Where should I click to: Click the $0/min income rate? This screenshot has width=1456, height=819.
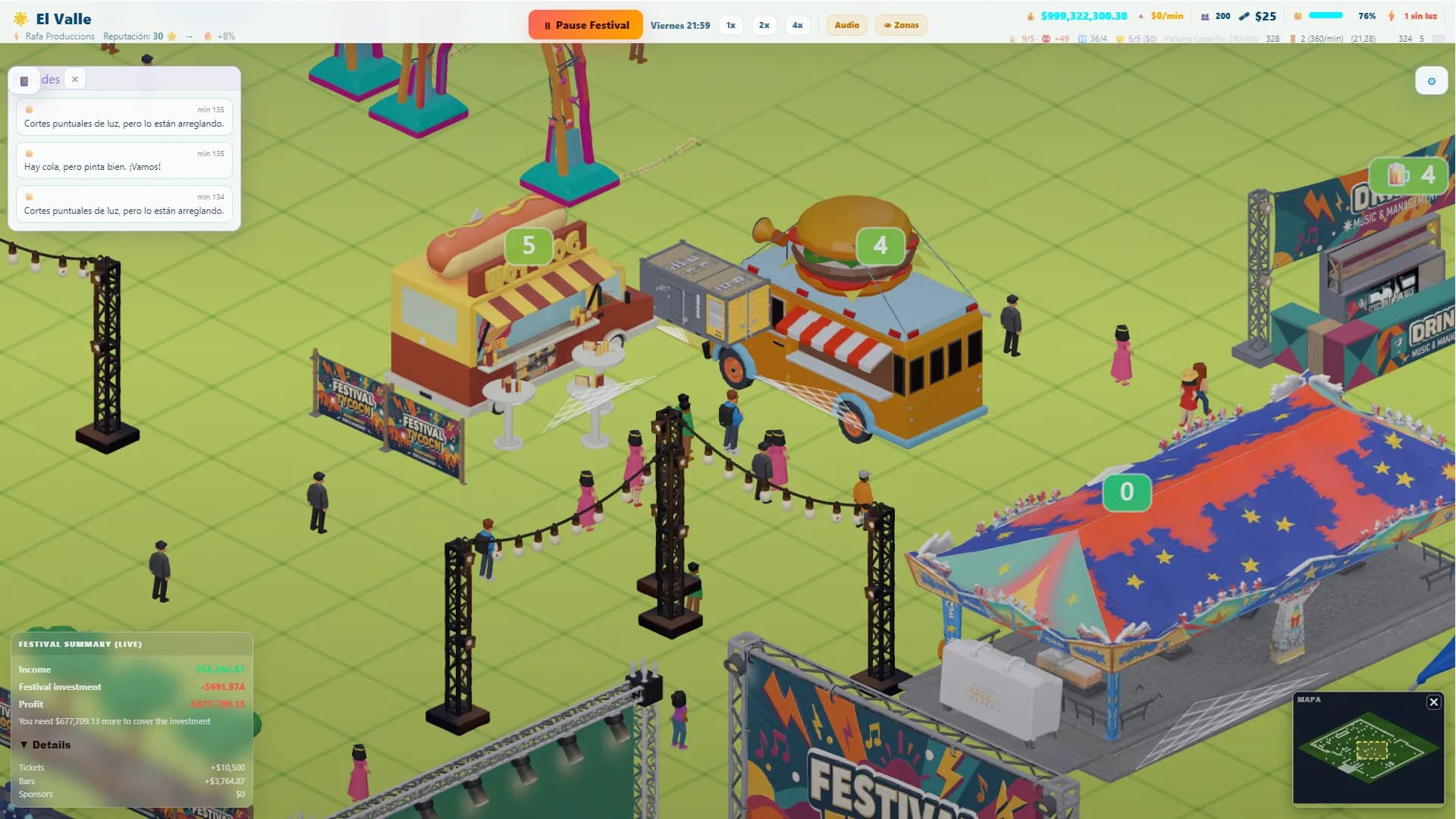click(x=1166, y=16)
